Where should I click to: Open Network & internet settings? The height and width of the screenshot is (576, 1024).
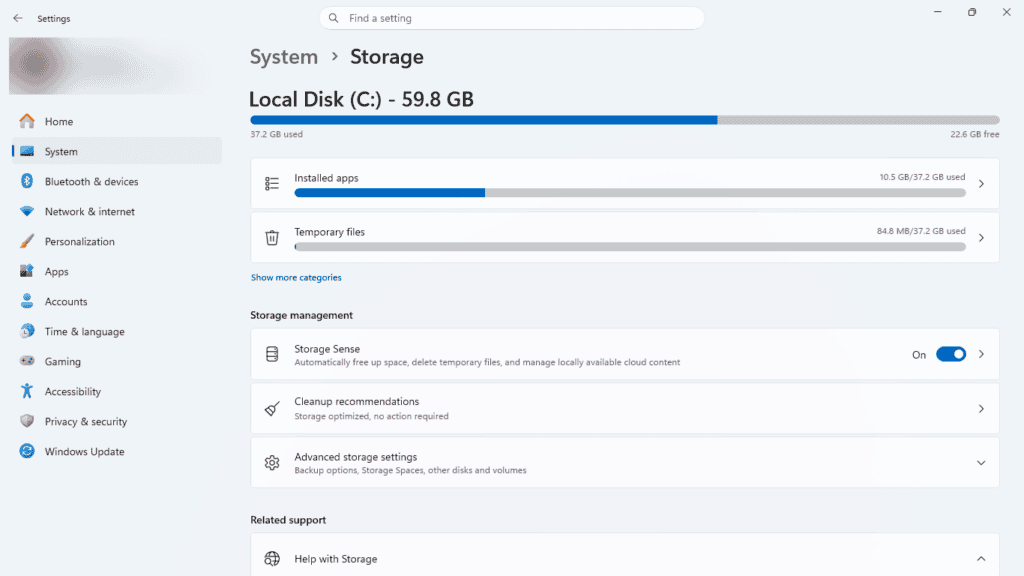[117, 212]
